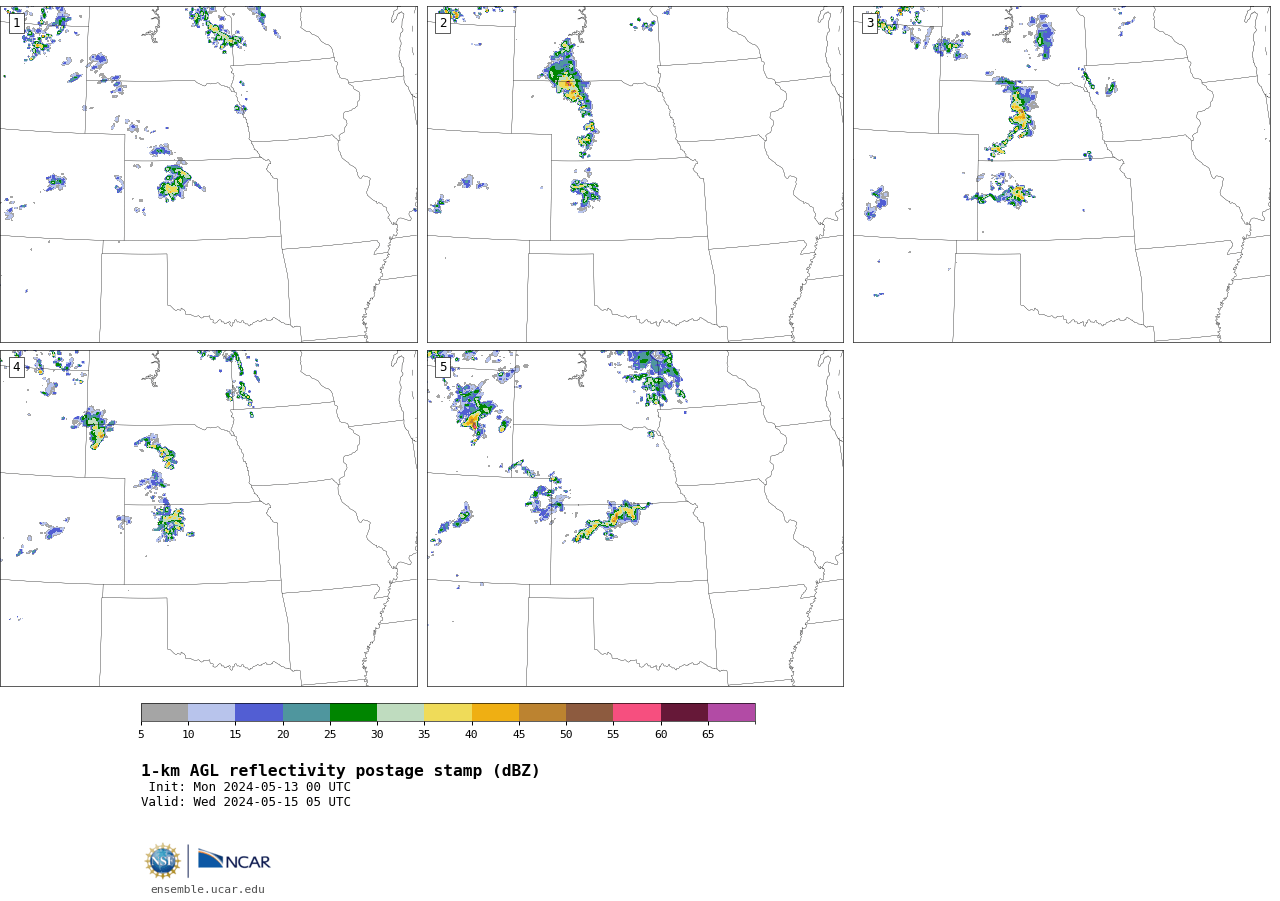Click panel number label 2
The width and height of the screenshot is (1280, 901).
443,23
